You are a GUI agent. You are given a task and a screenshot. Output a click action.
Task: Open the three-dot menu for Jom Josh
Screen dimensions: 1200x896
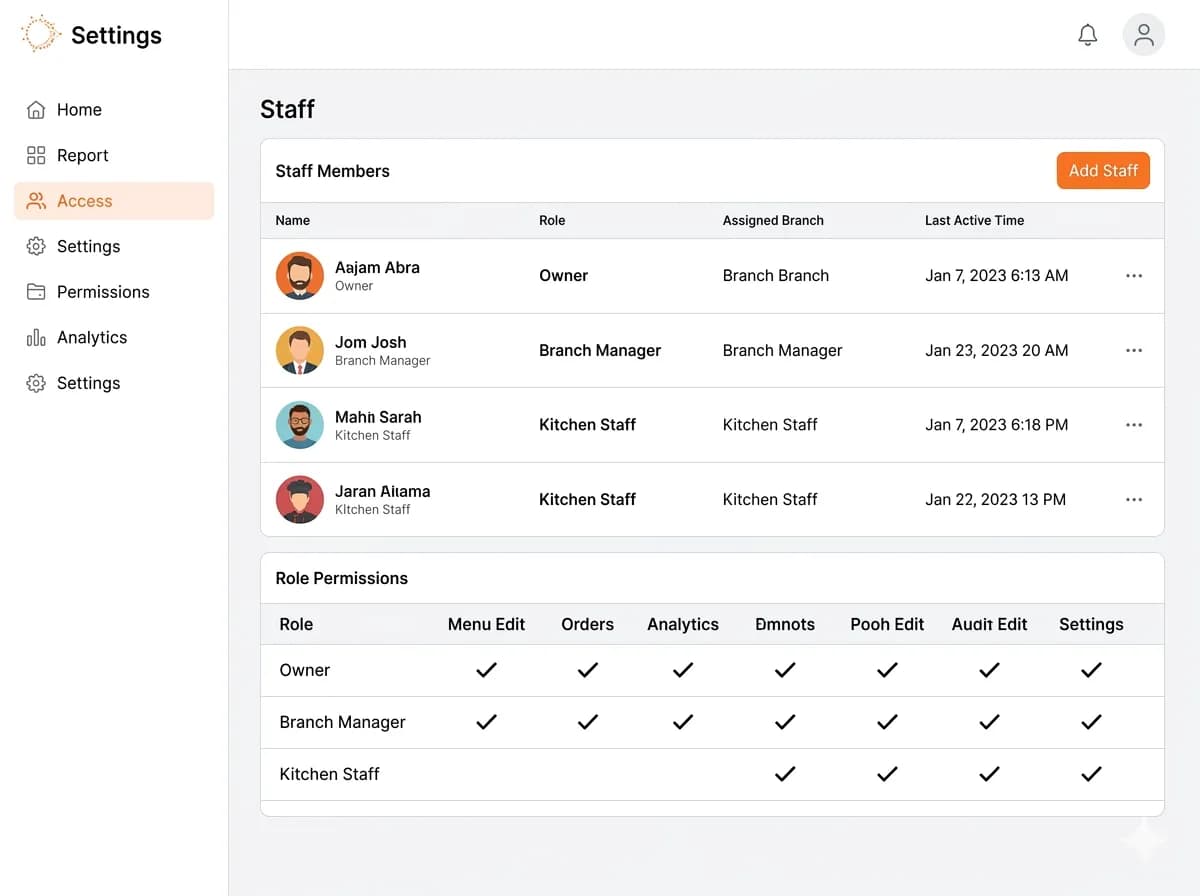tap(1134, 350)
